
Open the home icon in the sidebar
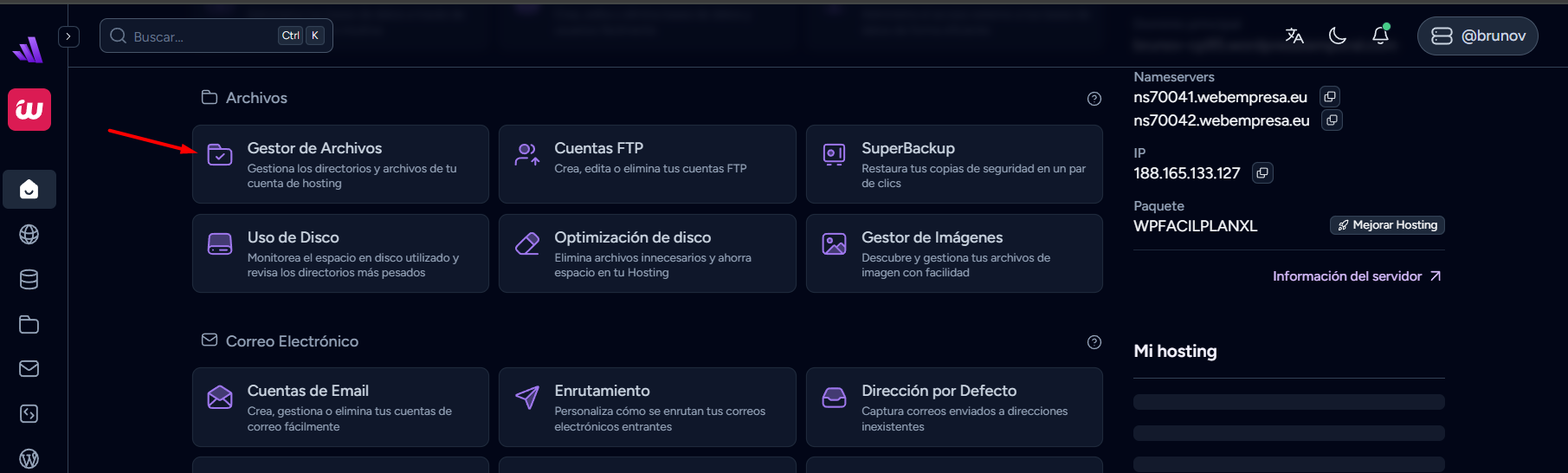(x=29, y=189)
